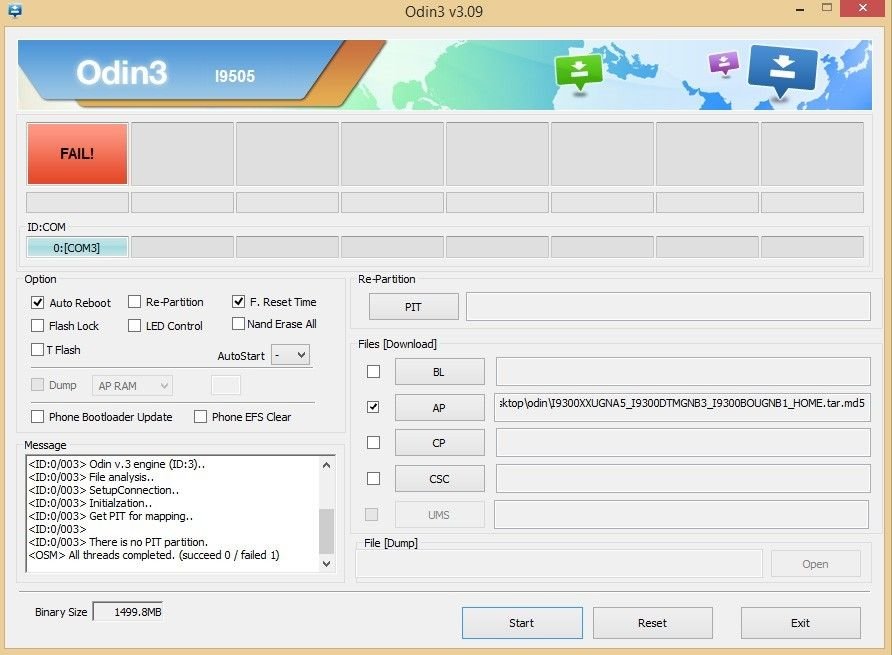This screenshot has height=655, width=892.
Task: Click the 'File analysis..' log line
Action: click(x=91, y=477)
